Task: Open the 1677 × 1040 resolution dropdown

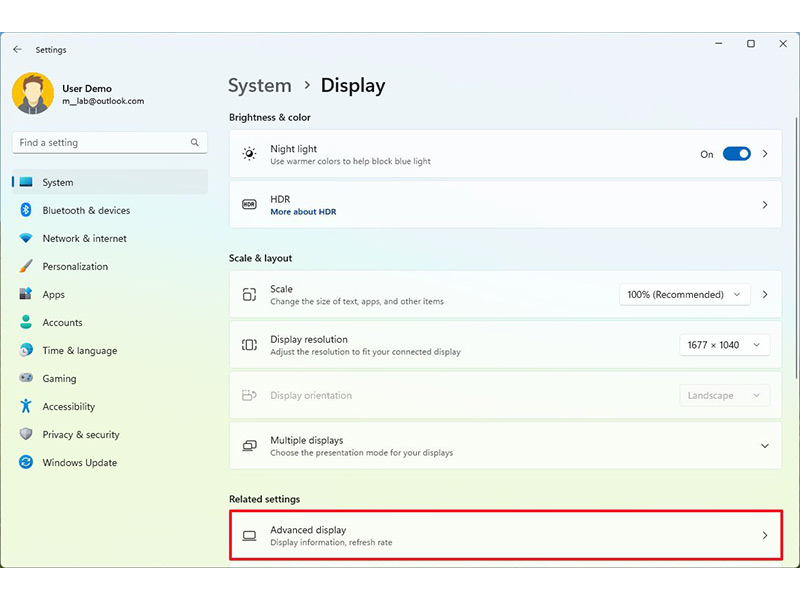Action: pyautogui.click(x=724, y=345)
